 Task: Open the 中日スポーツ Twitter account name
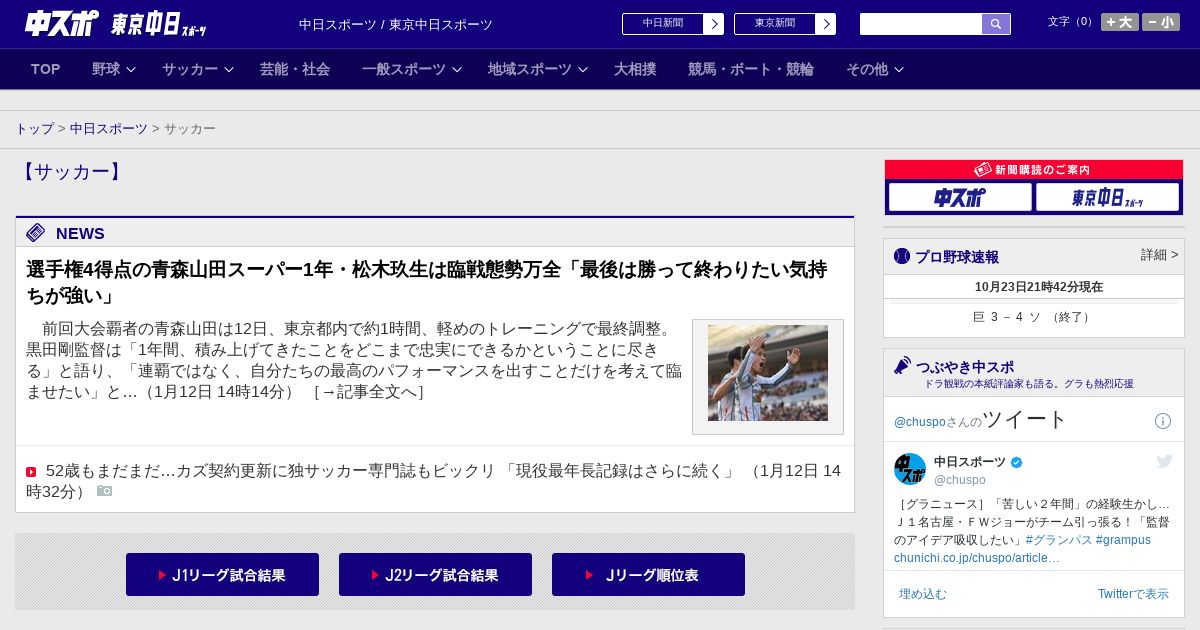click(970, 461)
